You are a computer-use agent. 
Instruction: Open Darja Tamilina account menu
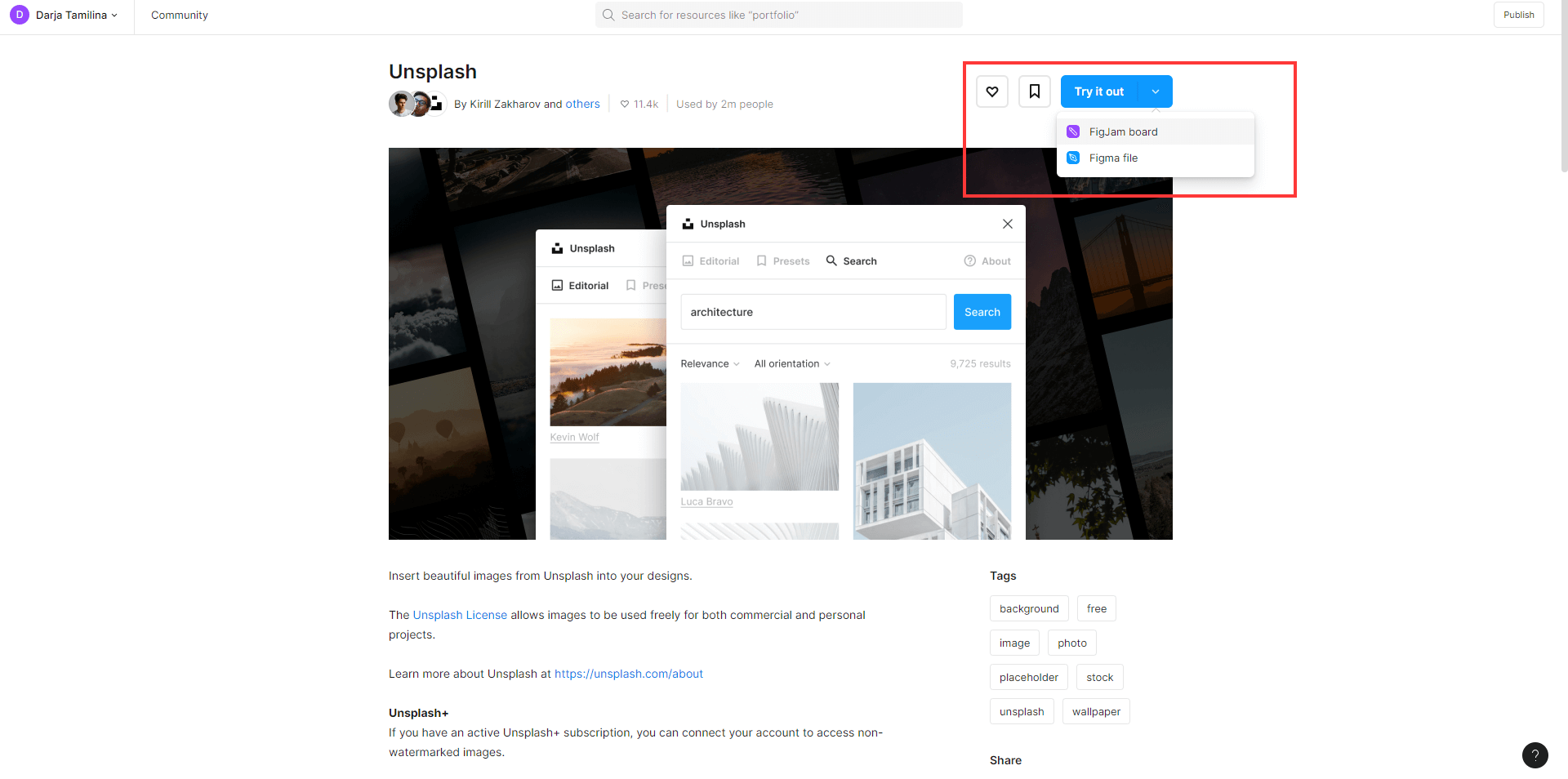[64, 15]
